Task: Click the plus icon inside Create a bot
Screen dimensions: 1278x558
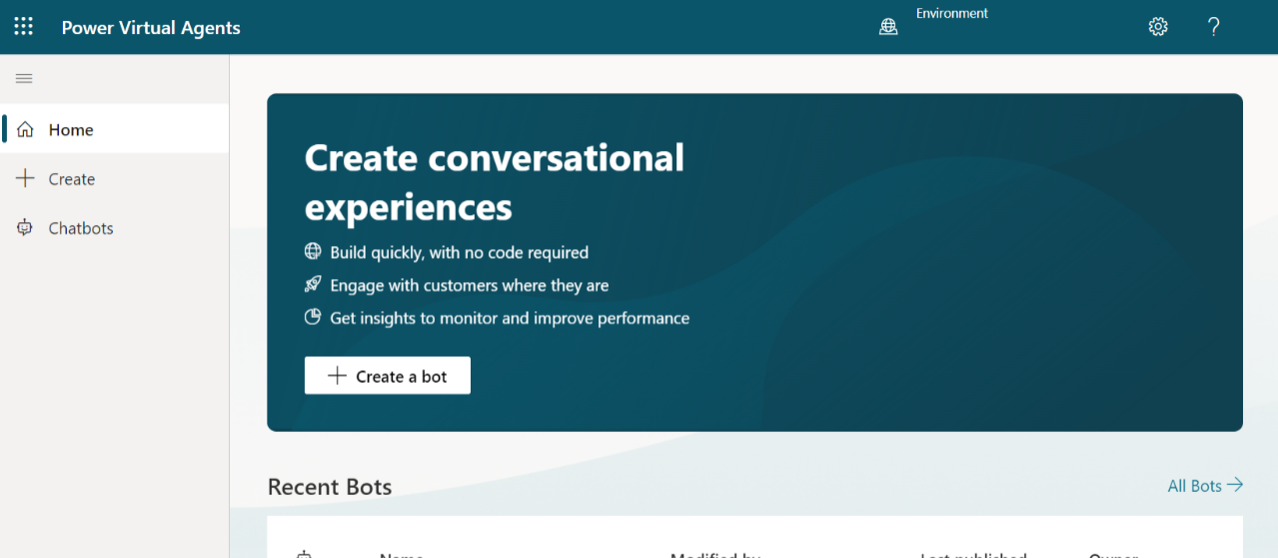Action: 337,376
